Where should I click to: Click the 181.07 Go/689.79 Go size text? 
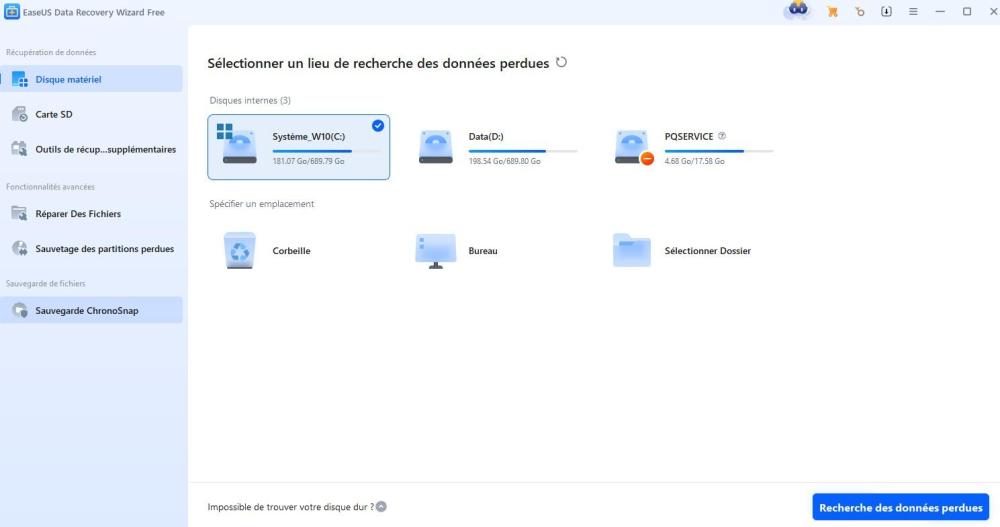pyautogui.click(x=308, y=161)
